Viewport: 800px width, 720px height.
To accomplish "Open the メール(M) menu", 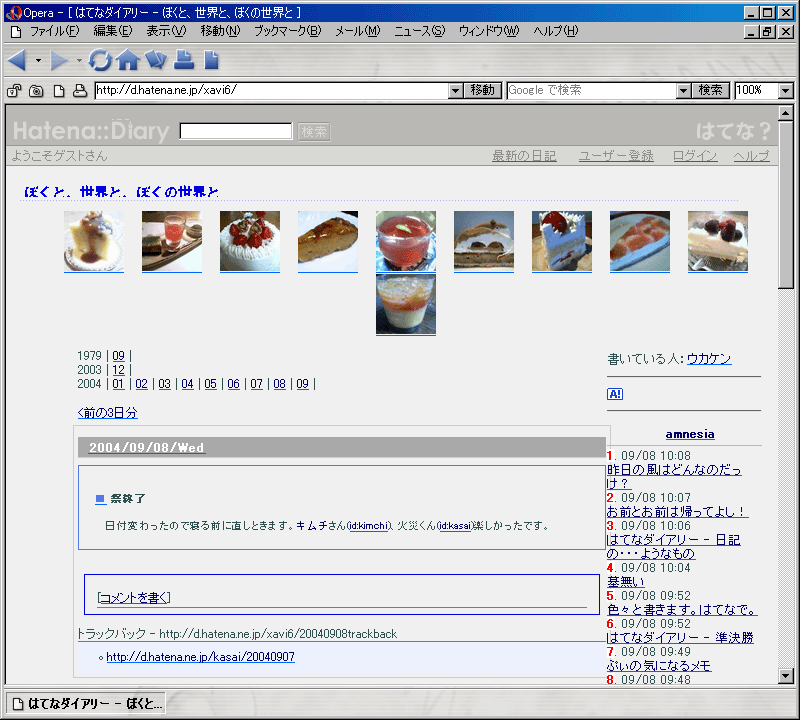I will tap(358, 31).
